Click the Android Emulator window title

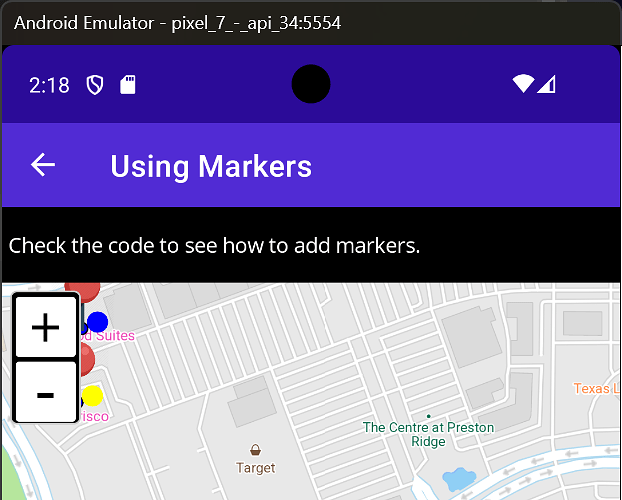tap(178, 22)
